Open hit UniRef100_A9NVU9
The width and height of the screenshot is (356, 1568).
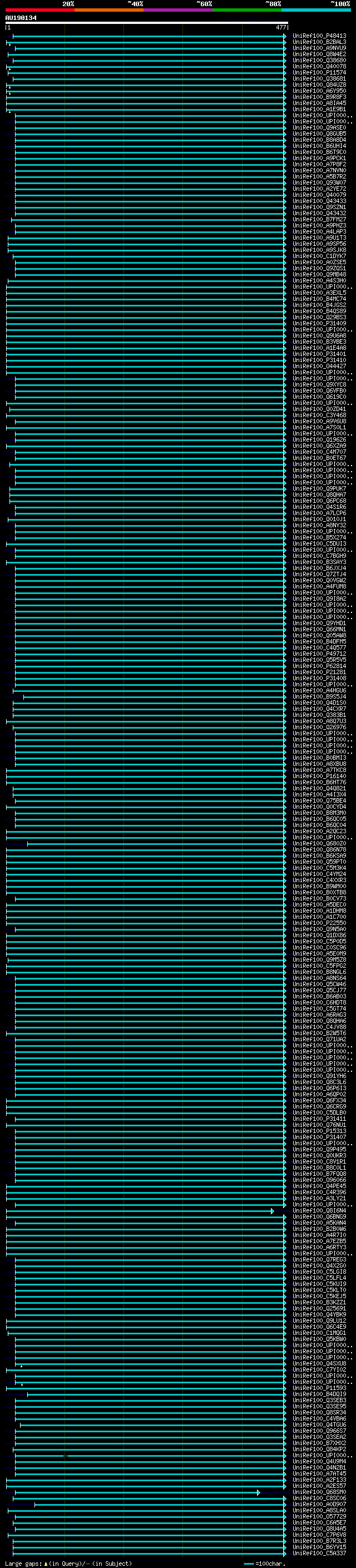click(x=319, y=48)
